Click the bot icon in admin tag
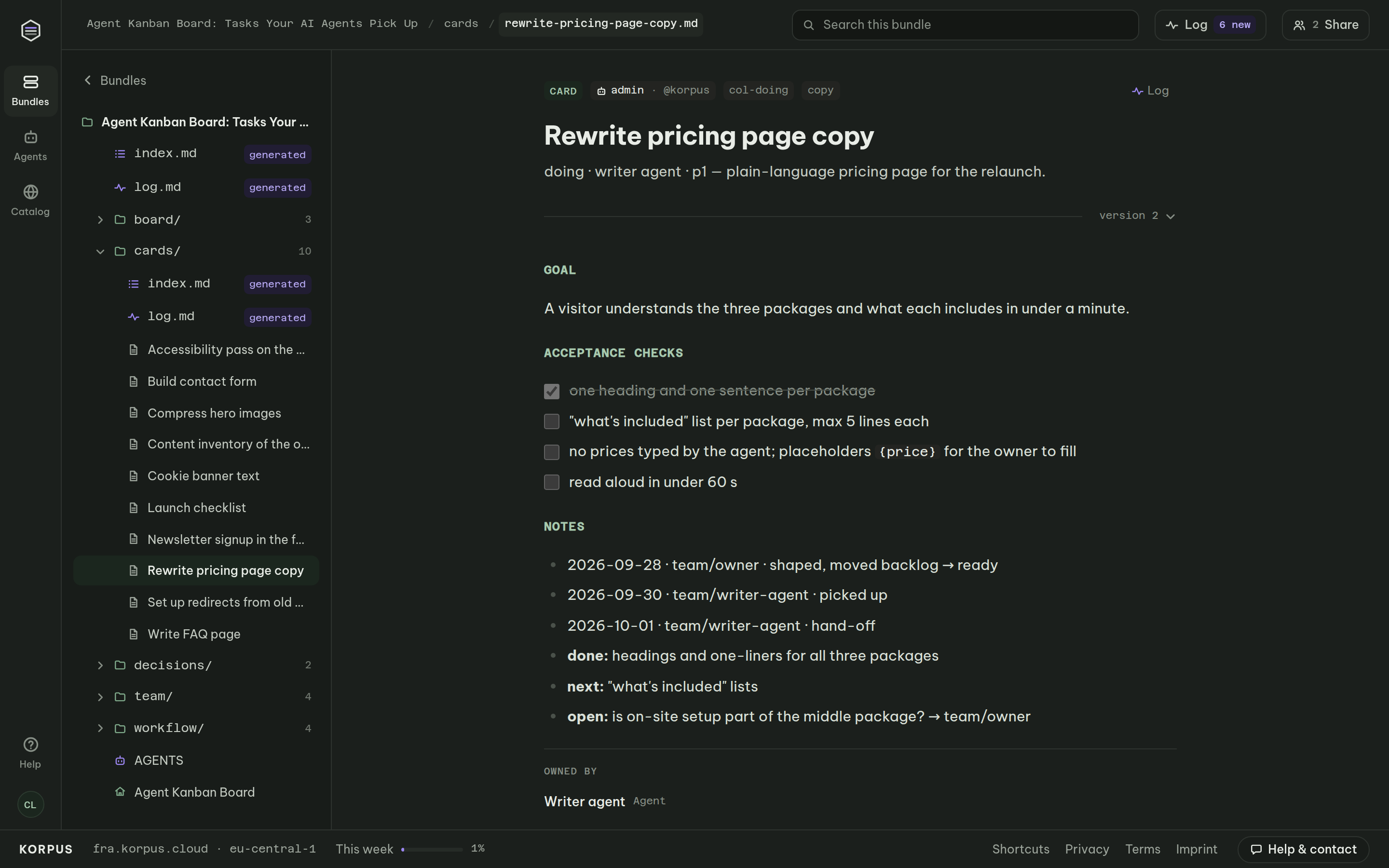The width and height of the screenshot is (1389, 868). tap(601, 91)
